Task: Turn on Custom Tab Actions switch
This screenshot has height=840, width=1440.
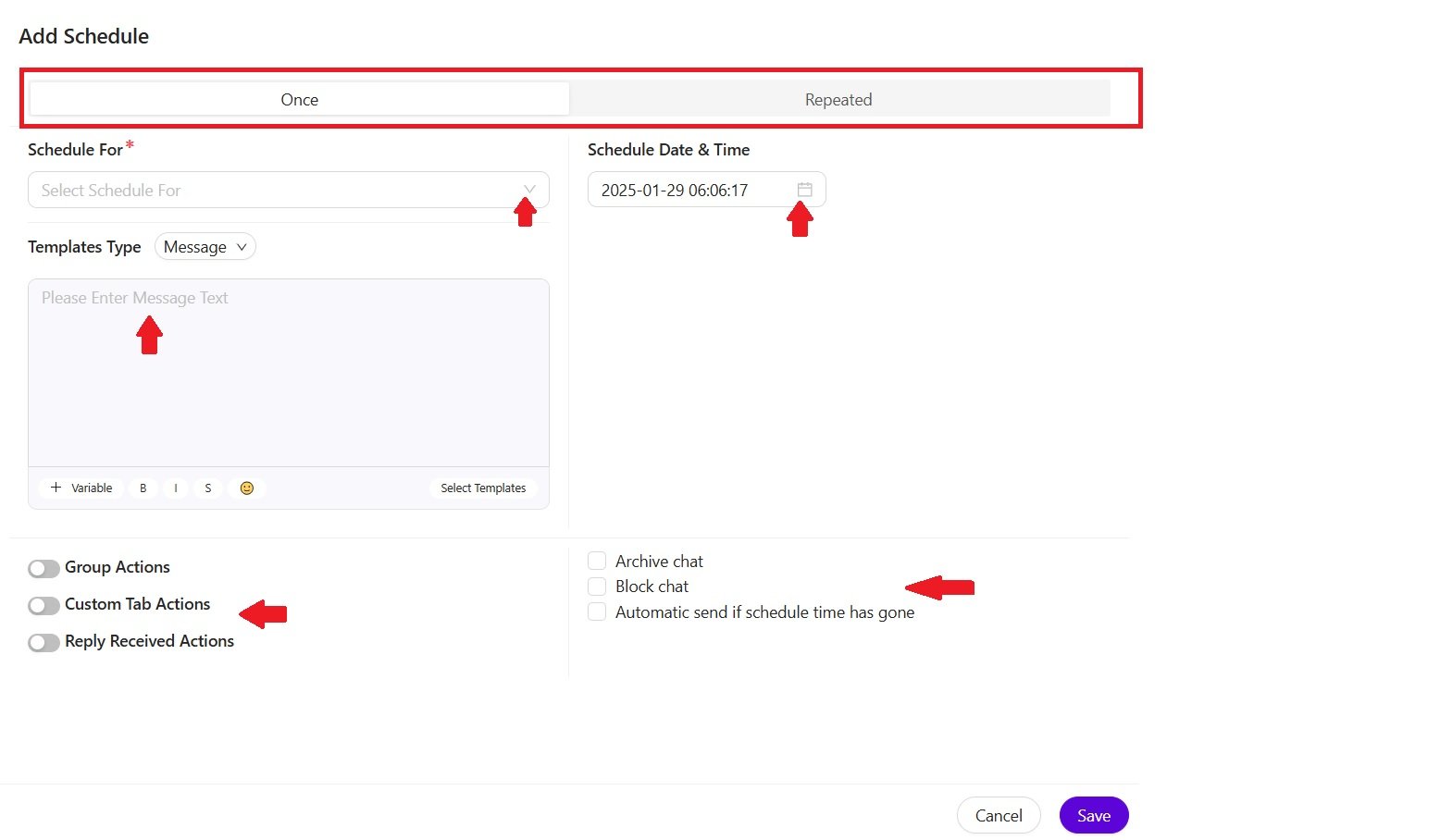Action: point(43,605)
